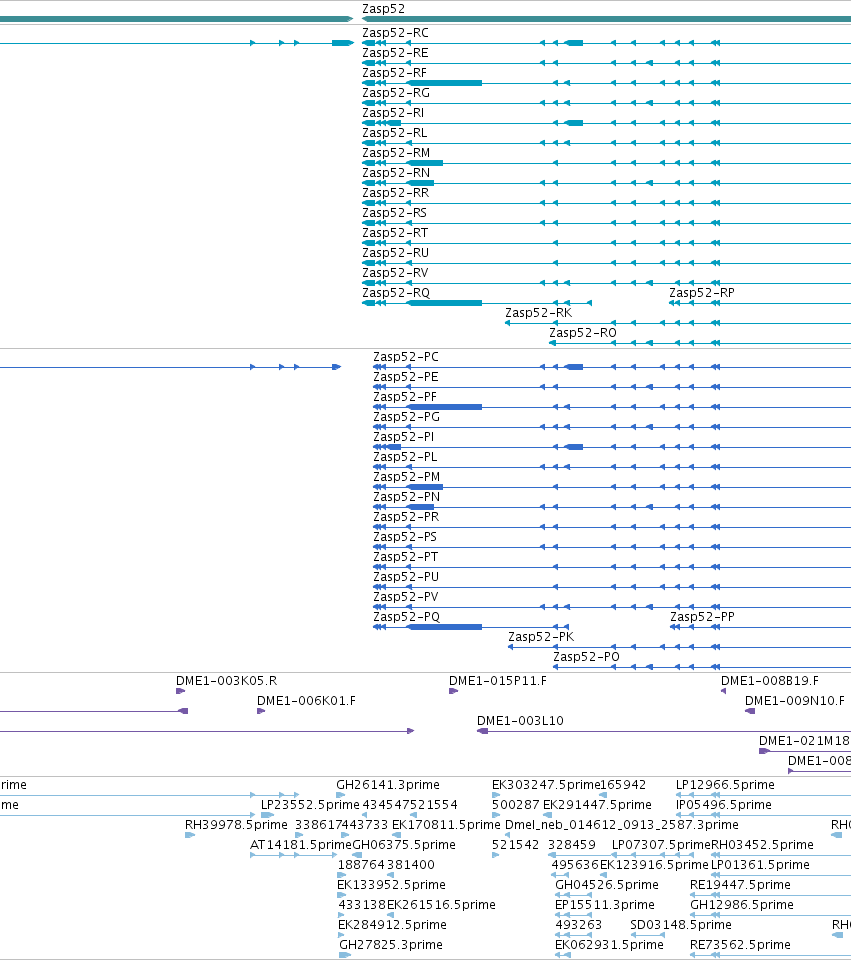851x960 pixels.
Task: Click the EK133952.5prime EST label
Action: tap(391, 885)
